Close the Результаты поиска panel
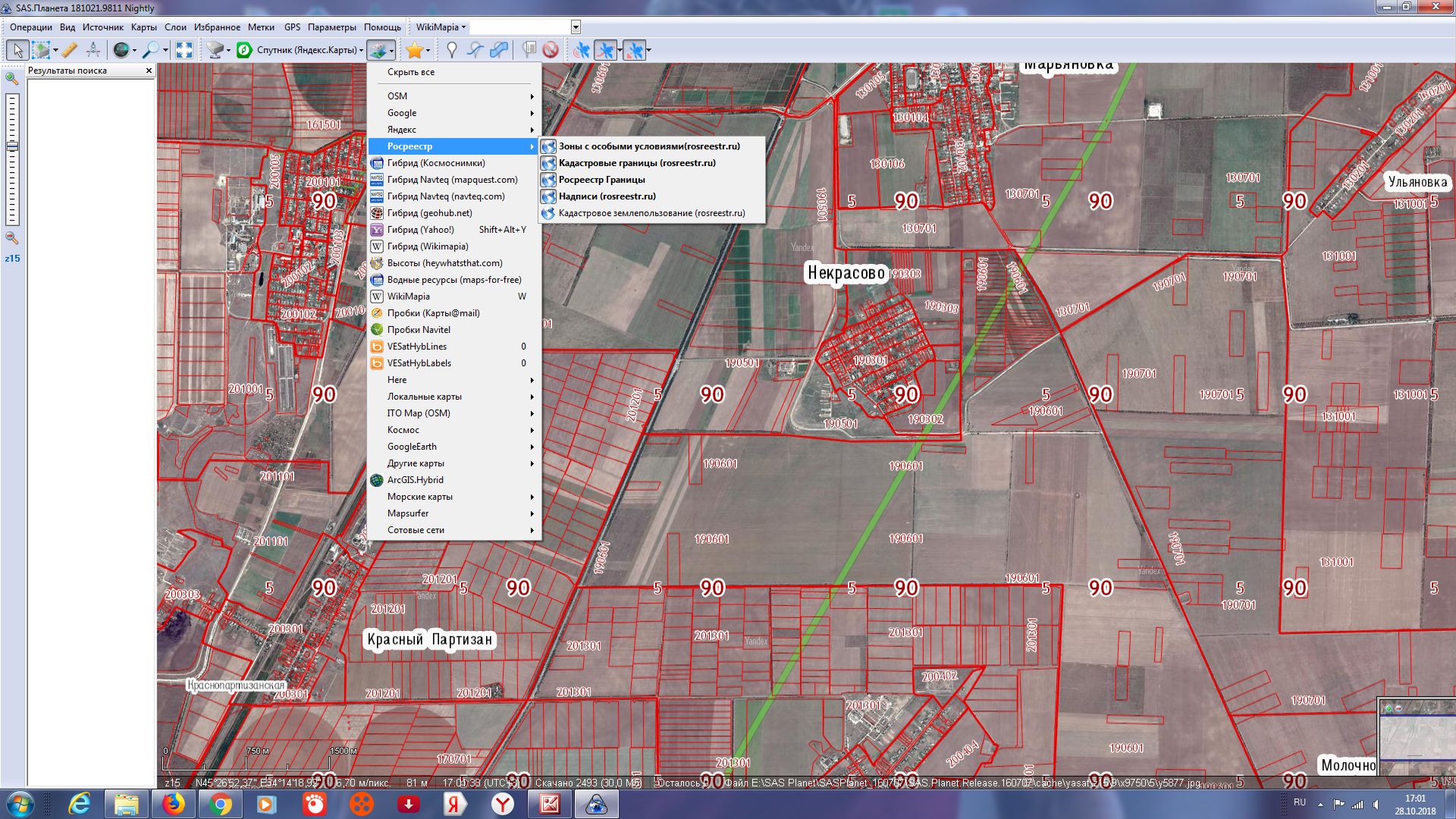The width and height of the screenshot is (1456, 819). [x=149, y=71]
